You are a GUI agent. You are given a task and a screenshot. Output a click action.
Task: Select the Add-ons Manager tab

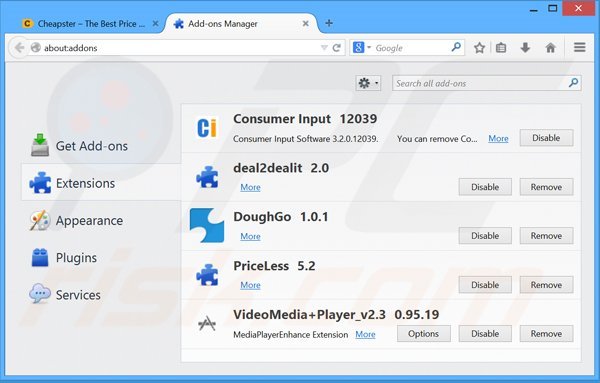click(241, 24)
